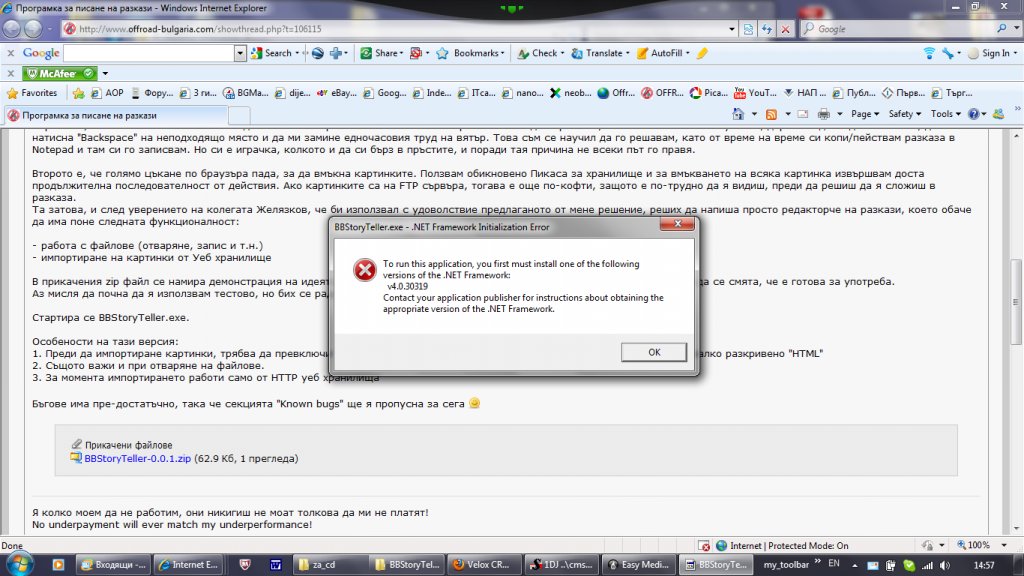Click the RSS feeds icon

(x=771, y=114)
